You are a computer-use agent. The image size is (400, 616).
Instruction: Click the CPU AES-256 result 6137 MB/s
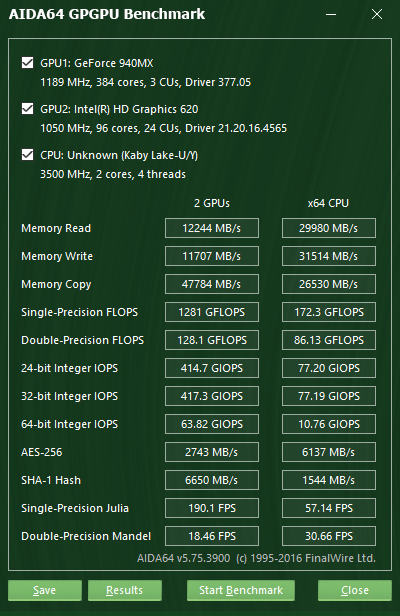pos(329,452)
